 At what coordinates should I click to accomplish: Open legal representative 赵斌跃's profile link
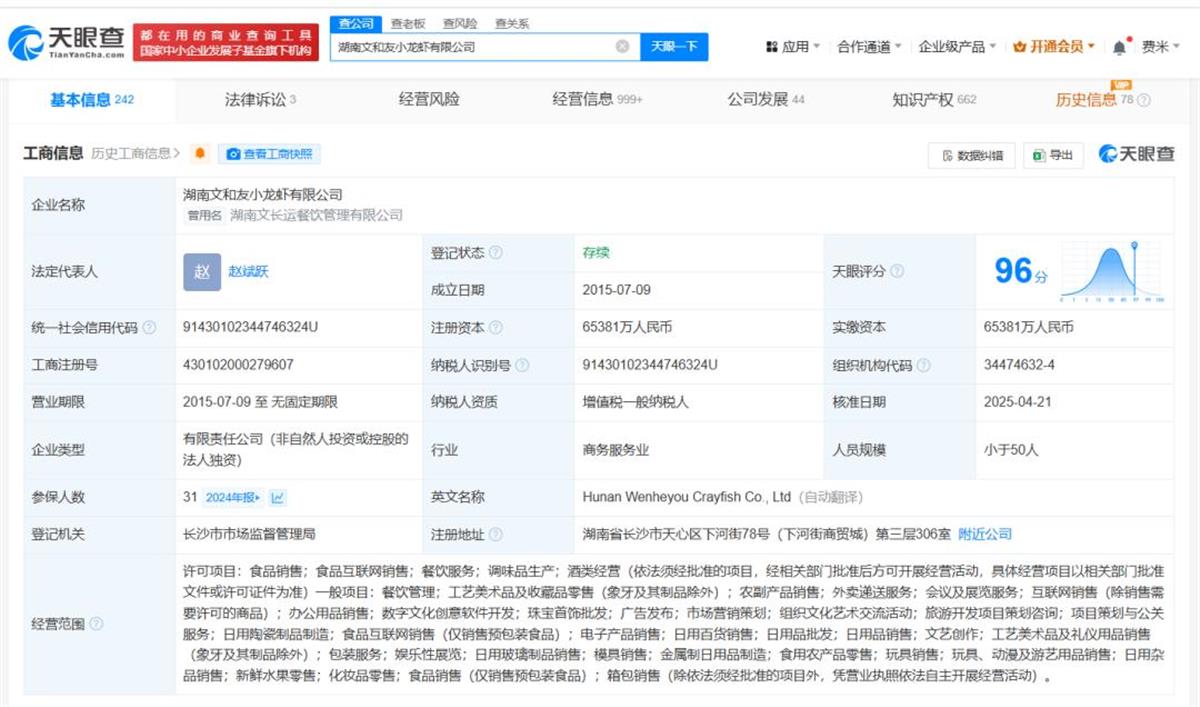(248, 272)
